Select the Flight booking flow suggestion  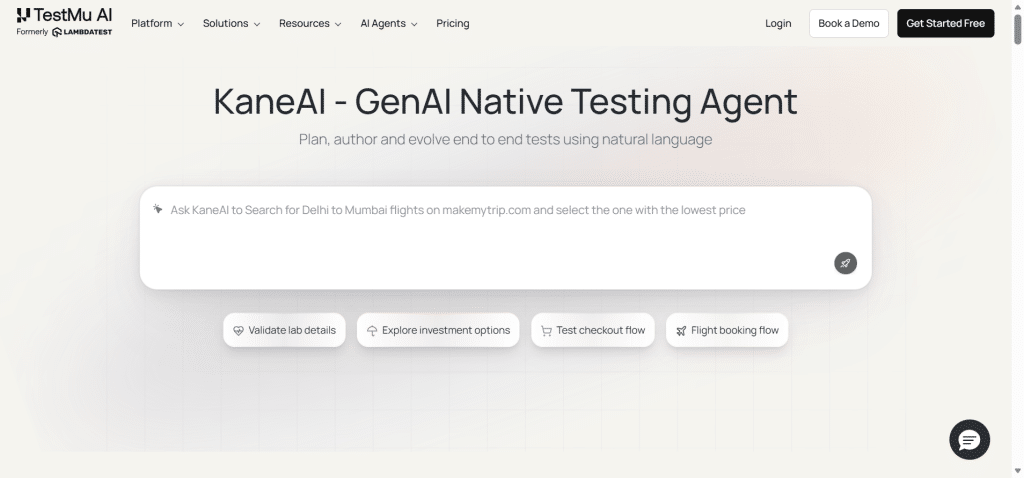[727, 330]
